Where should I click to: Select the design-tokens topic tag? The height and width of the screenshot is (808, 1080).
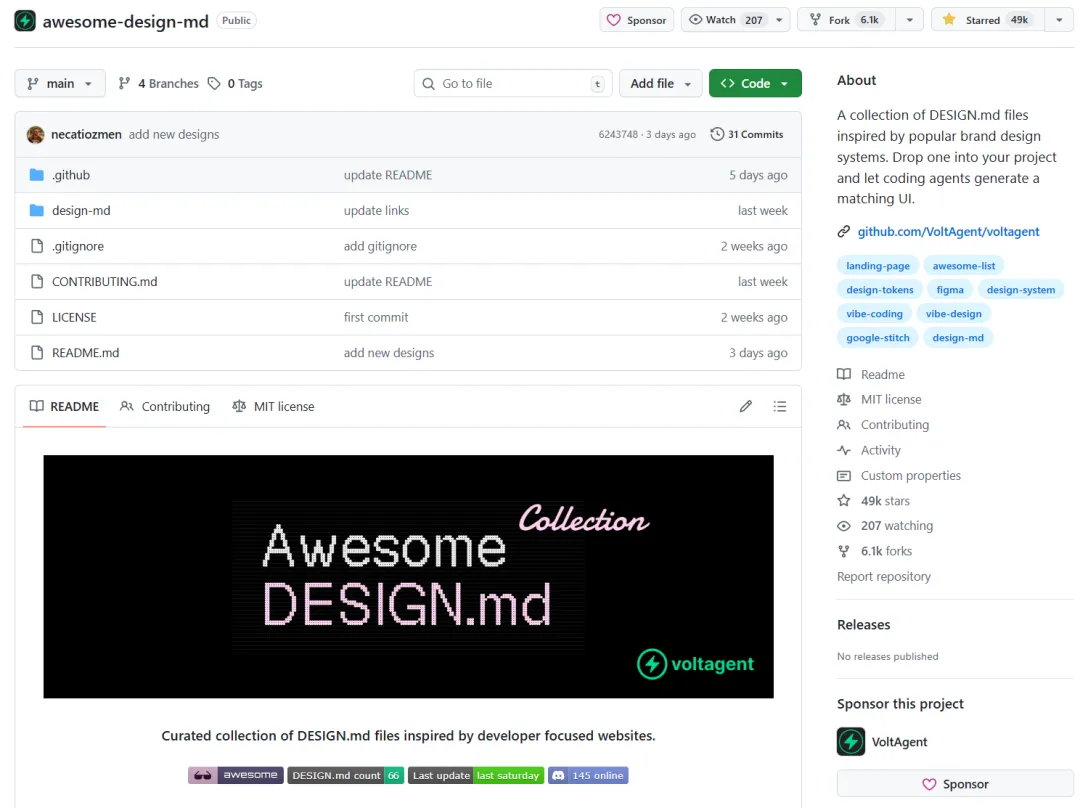(x=880, y=290)
